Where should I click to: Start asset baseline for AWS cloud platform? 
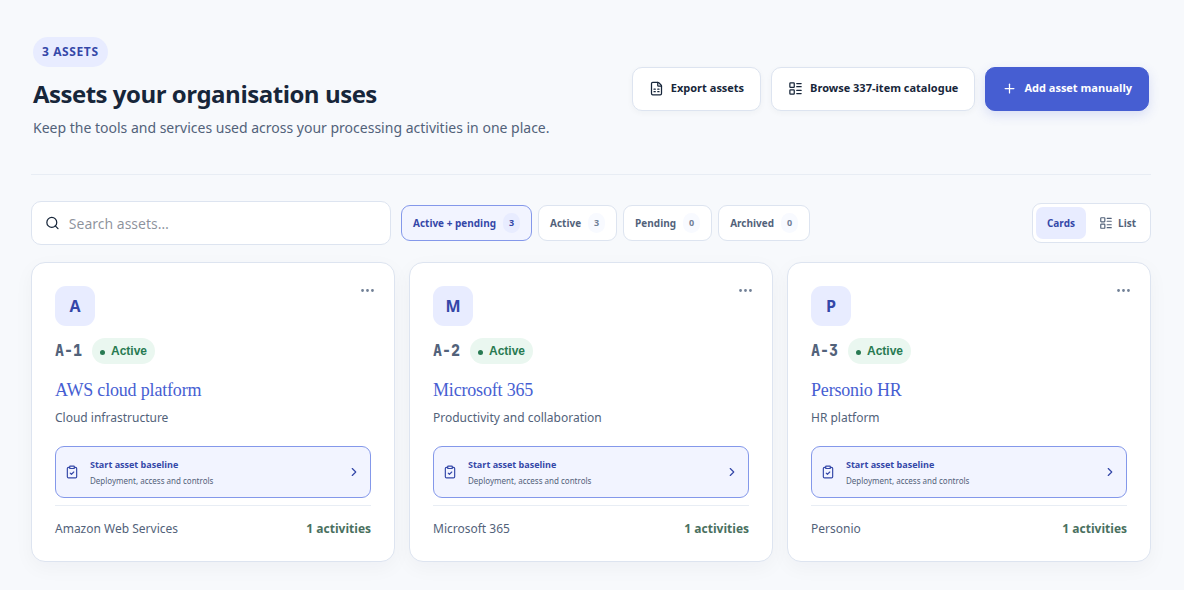point(213,472)
